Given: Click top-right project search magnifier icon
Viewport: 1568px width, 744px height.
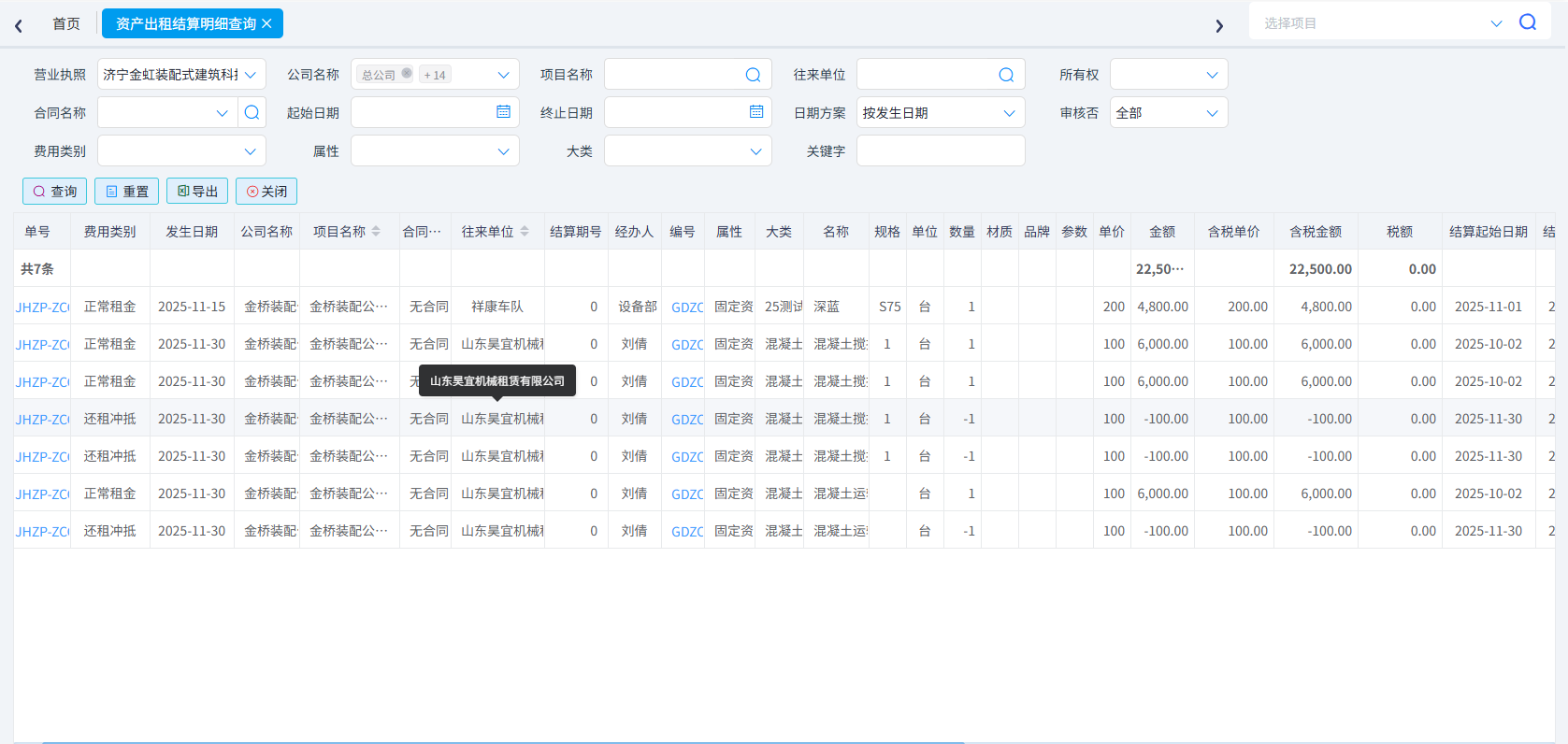Looking at the screenshot, I should click(1528, 22).
